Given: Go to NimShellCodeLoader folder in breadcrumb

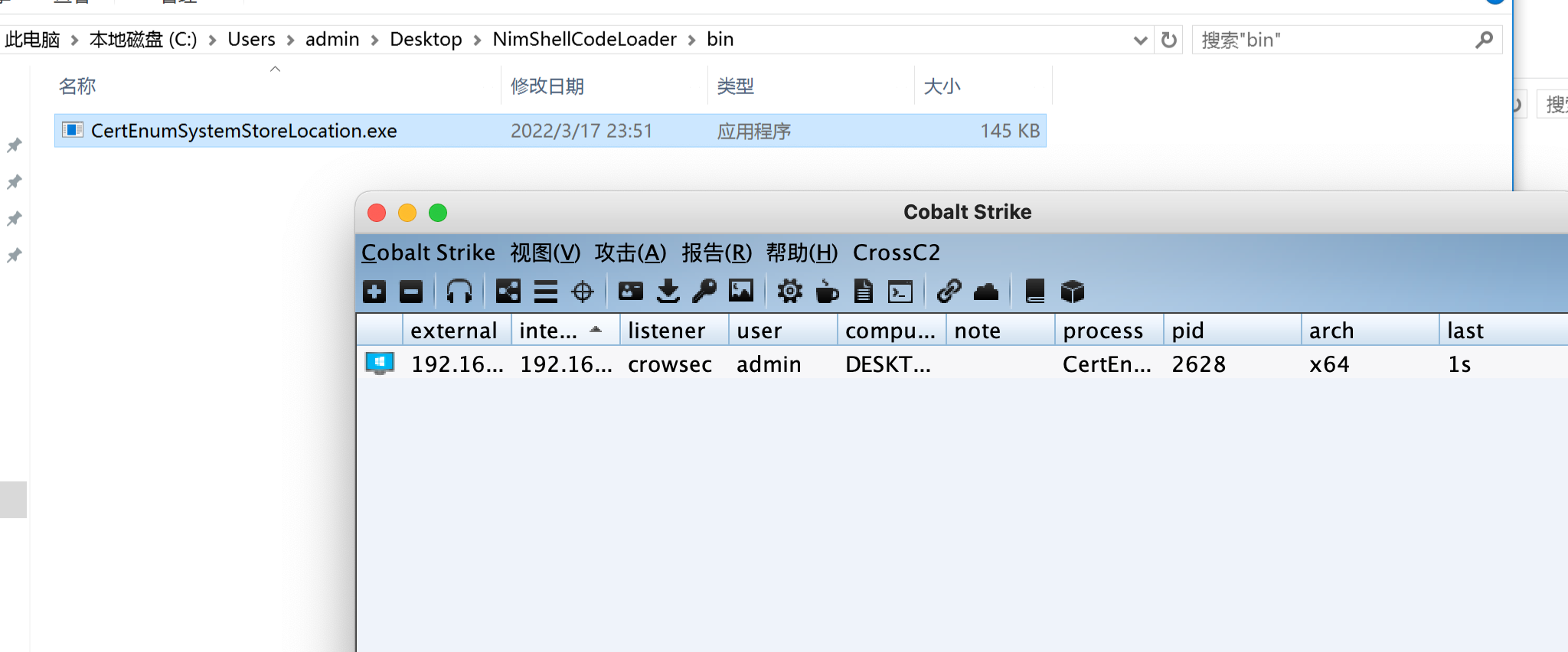Looking at the screenshot, I should coord(584,40).
